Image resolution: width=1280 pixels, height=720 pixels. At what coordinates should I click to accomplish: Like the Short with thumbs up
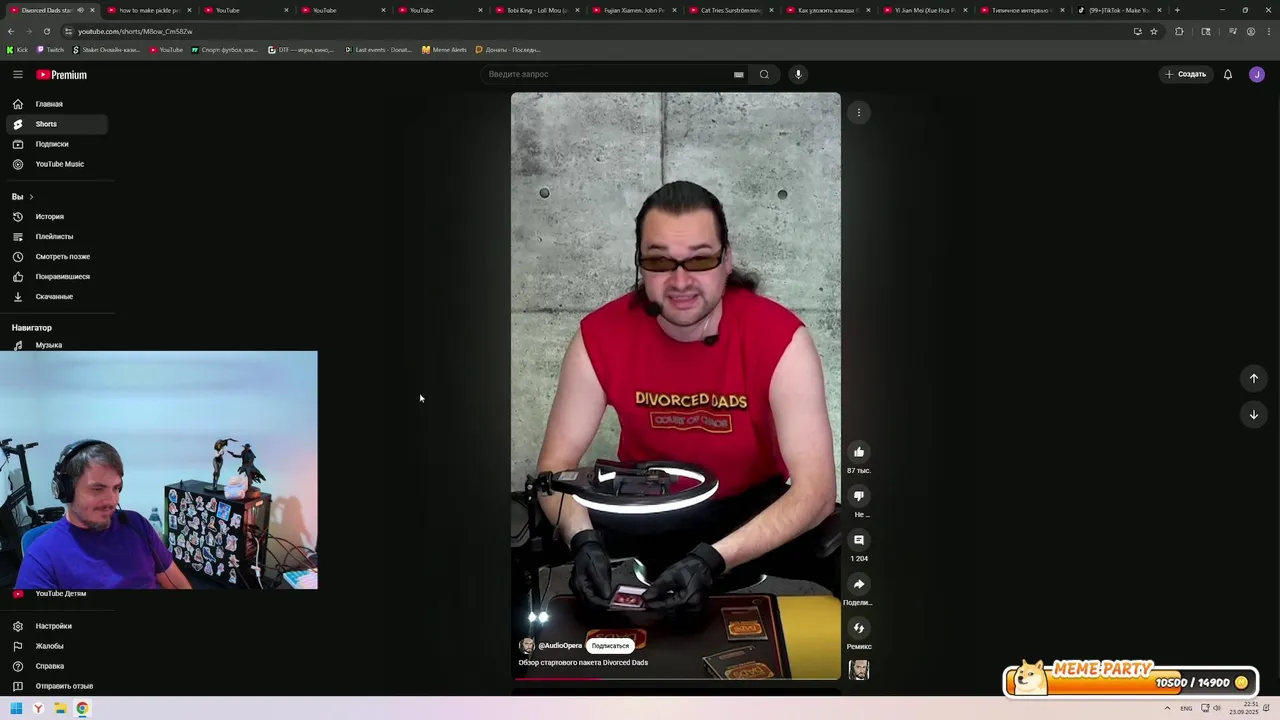[x=859, y=452]
